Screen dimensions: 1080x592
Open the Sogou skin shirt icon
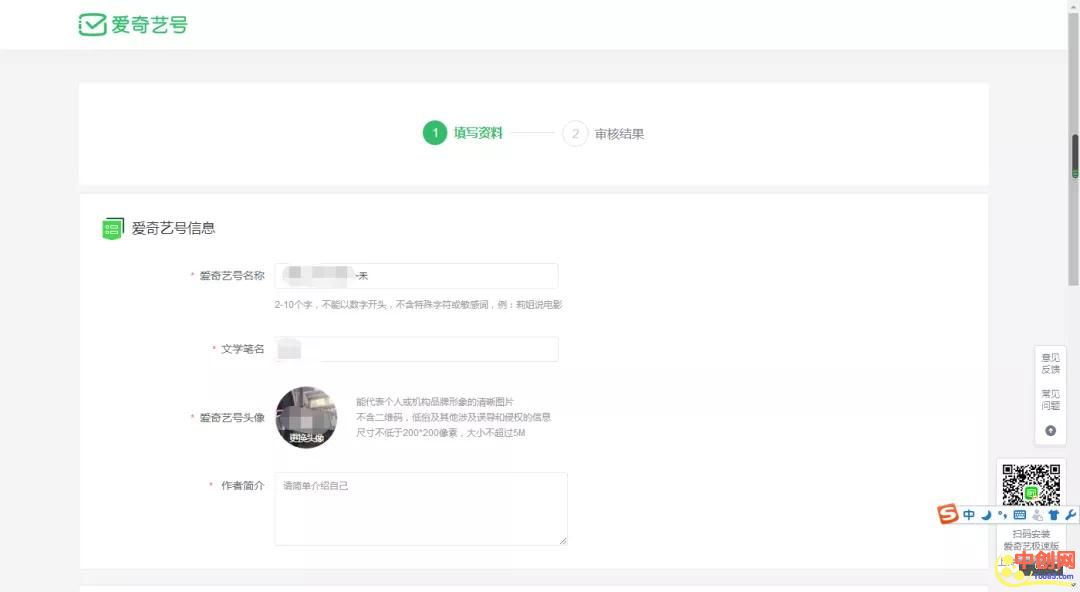[1053, 515]
